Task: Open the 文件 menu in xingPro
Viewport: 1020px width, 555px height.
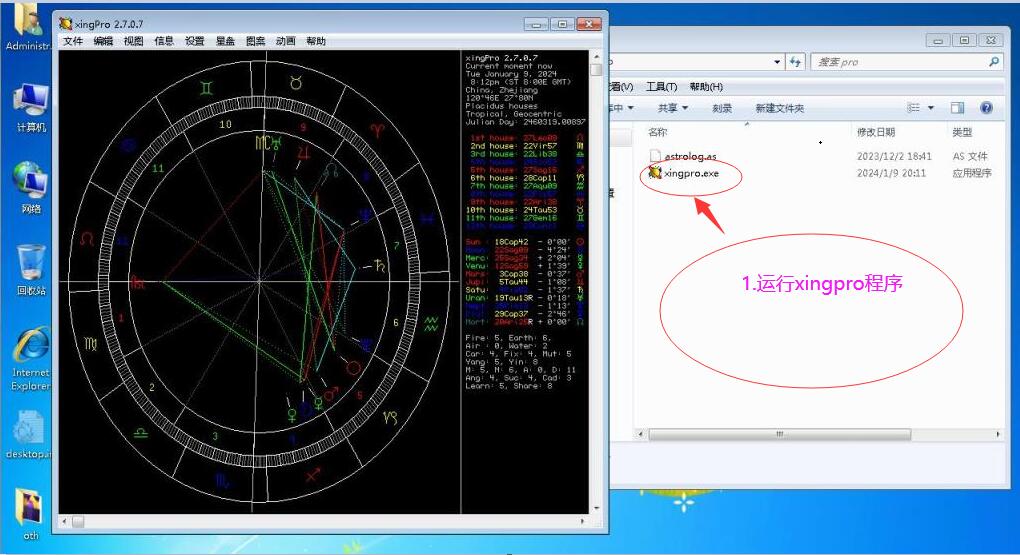Action: pyautogui.click(x=73, y=41)
